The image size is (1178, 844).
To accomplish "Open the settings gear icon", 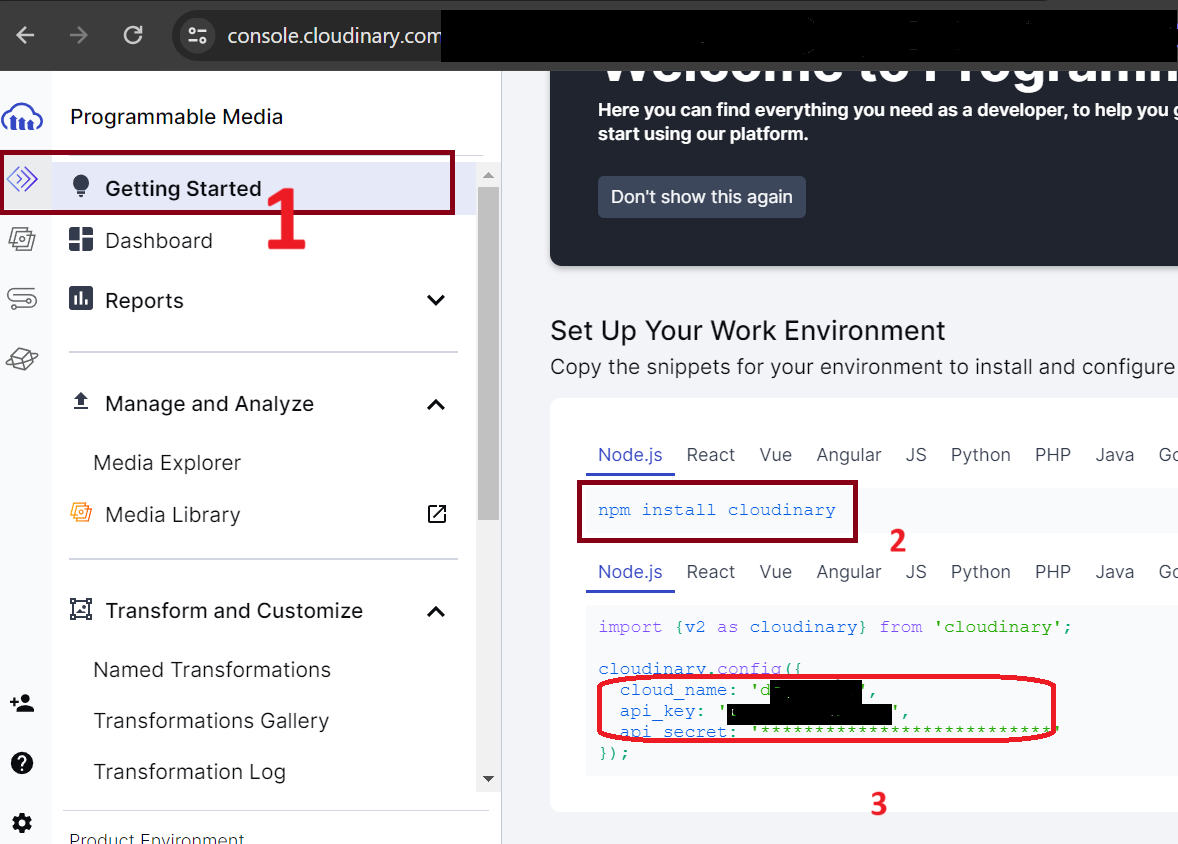I will 22,823.
